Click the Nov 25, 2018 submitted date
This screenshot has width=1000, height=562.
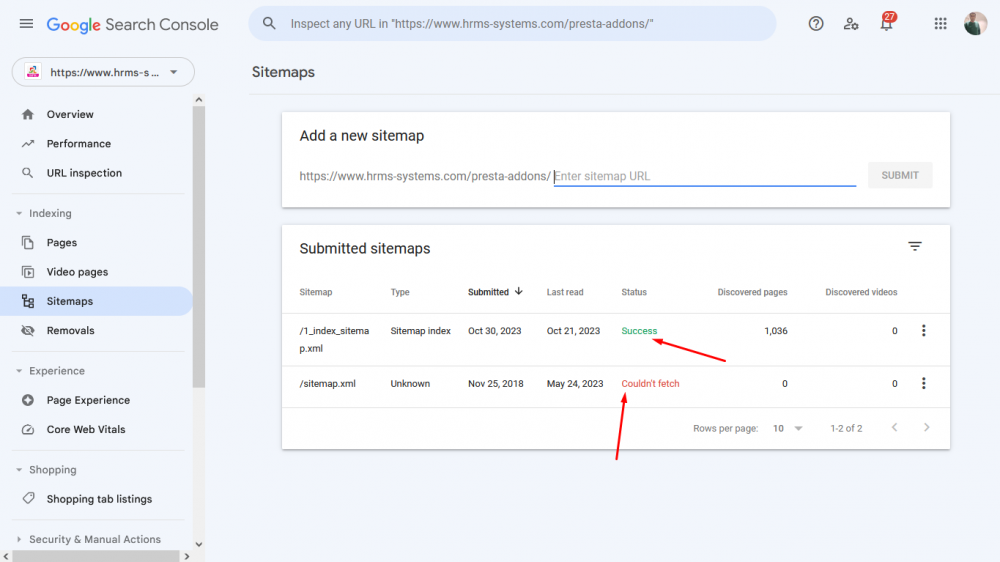point(496,383)
